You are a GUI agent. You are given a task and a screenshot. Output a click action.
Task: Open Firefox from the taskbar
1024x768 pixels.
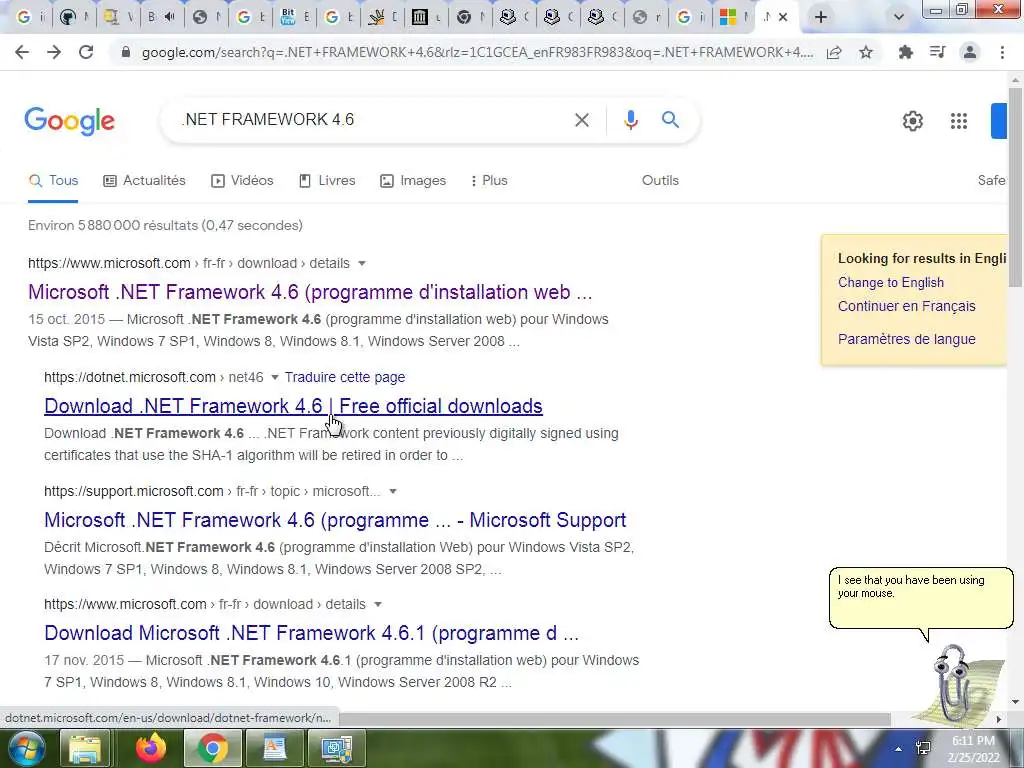coord(151,748)
